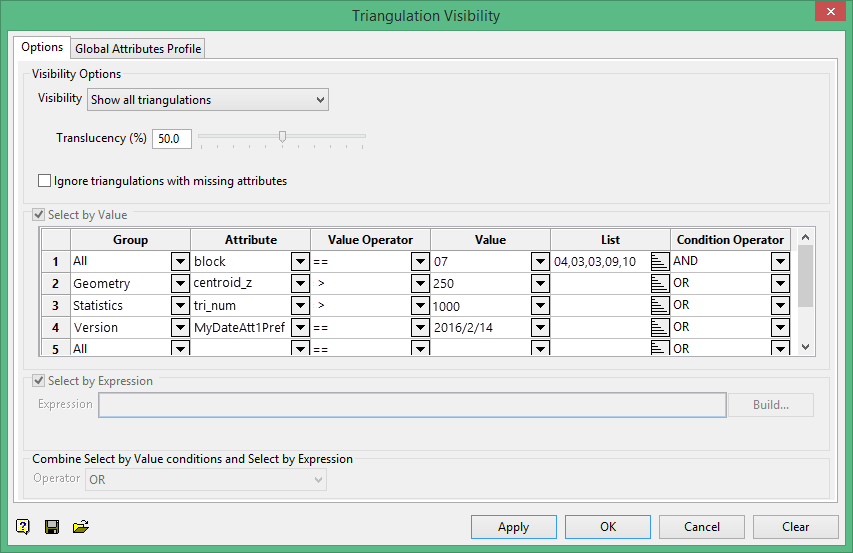Open list picker icon for row 3
Screen dimensions: 853x553
point(660,306)
